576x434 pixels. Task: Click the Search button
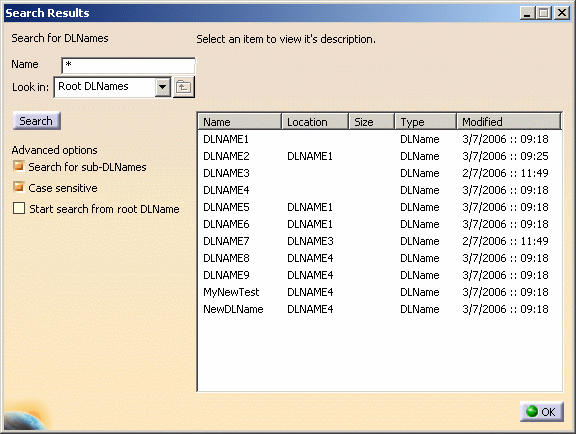tap(36, 121)
